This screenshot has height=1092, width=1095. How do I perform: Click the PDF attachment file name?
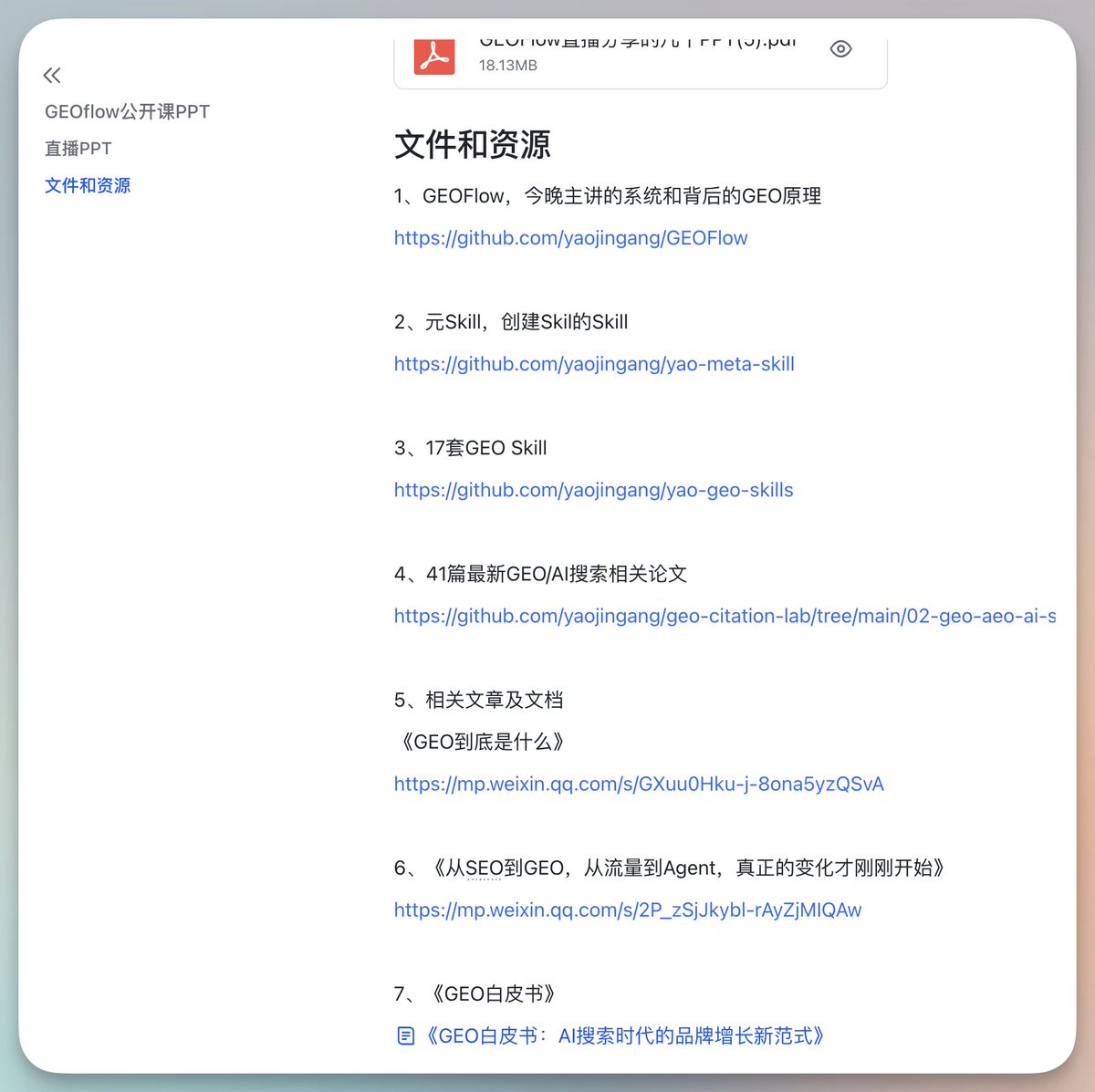tap(639, 42)
